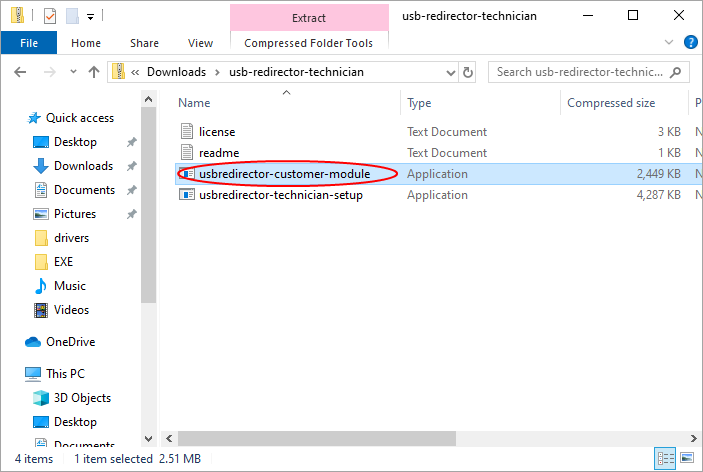Open the File menu

click(x=29, y=43)
